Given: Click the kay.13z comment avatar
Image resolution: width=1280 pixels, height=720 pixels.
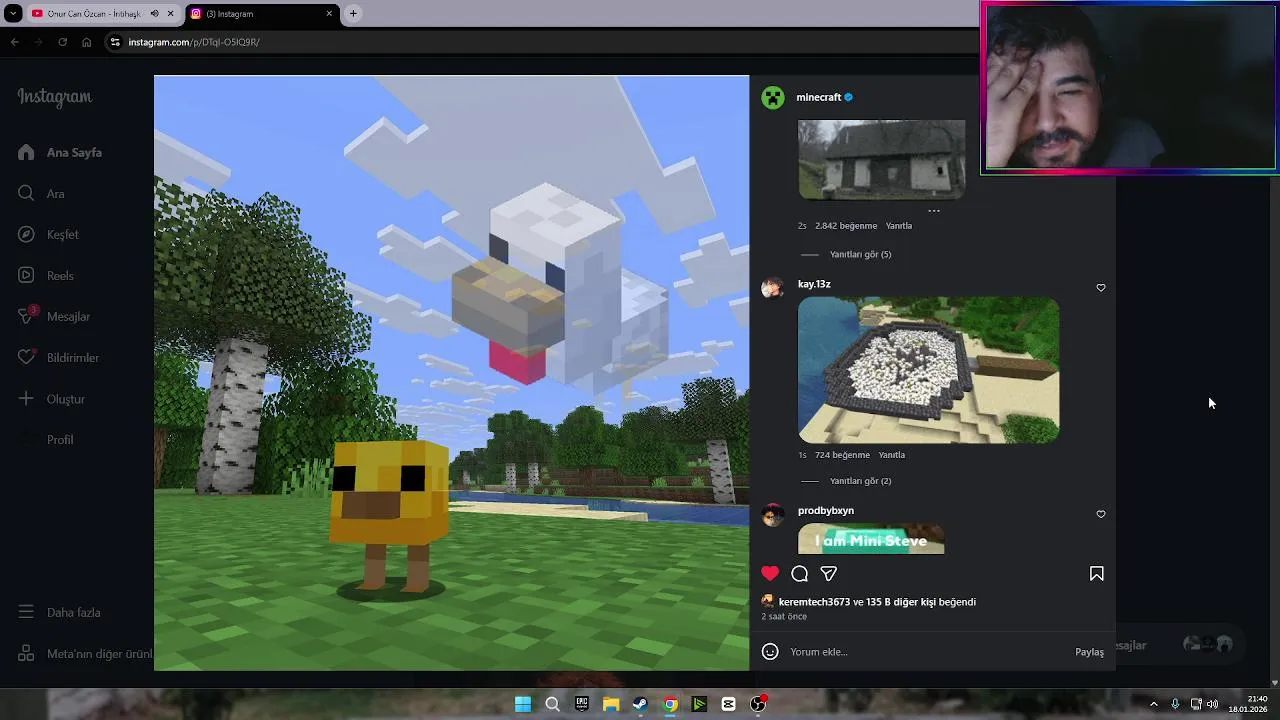Looking at the screenshot, I should point(772,289).
